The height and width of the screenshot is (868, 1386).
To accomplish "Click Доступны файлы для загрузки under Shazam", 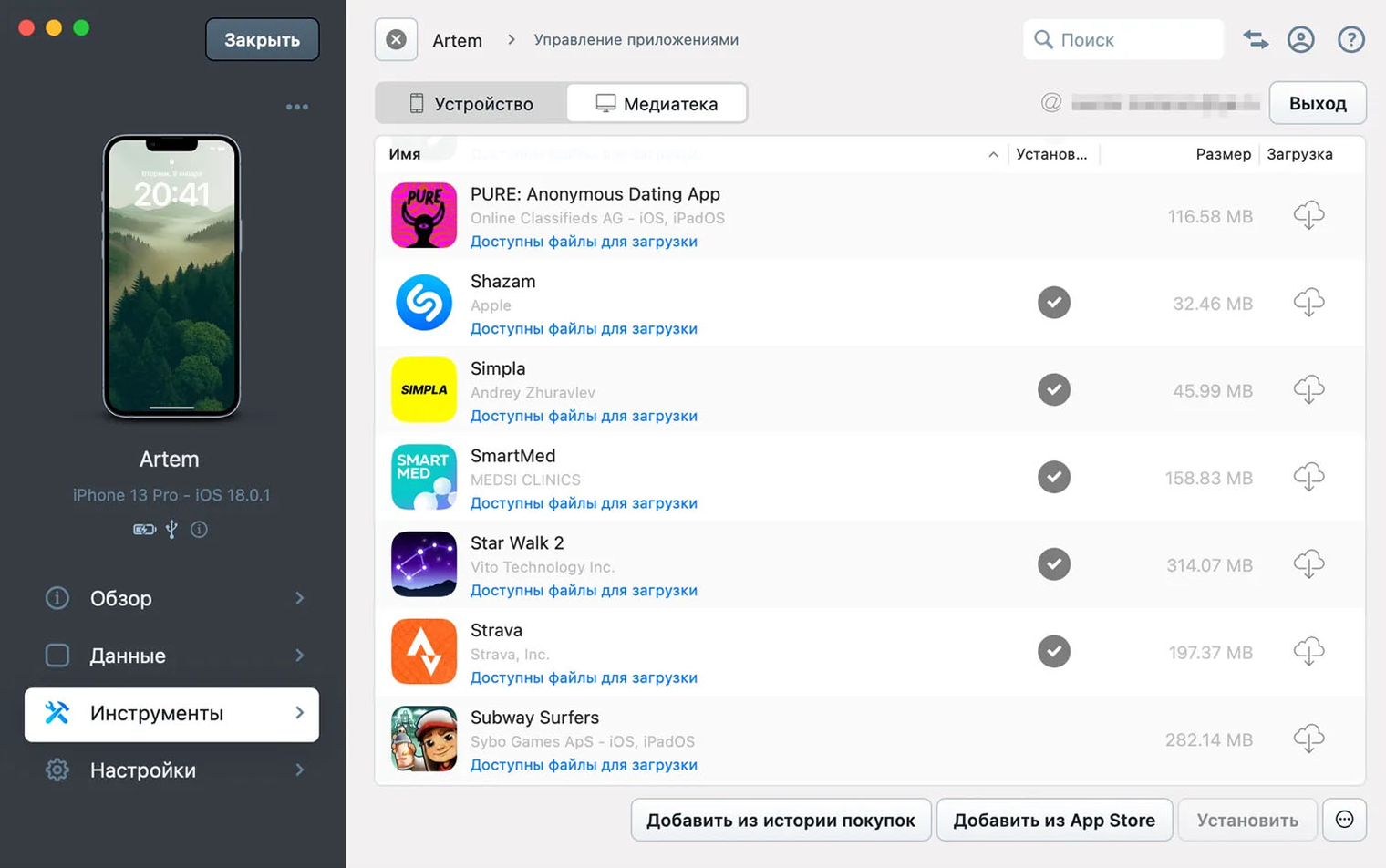I will coord(584,328).
